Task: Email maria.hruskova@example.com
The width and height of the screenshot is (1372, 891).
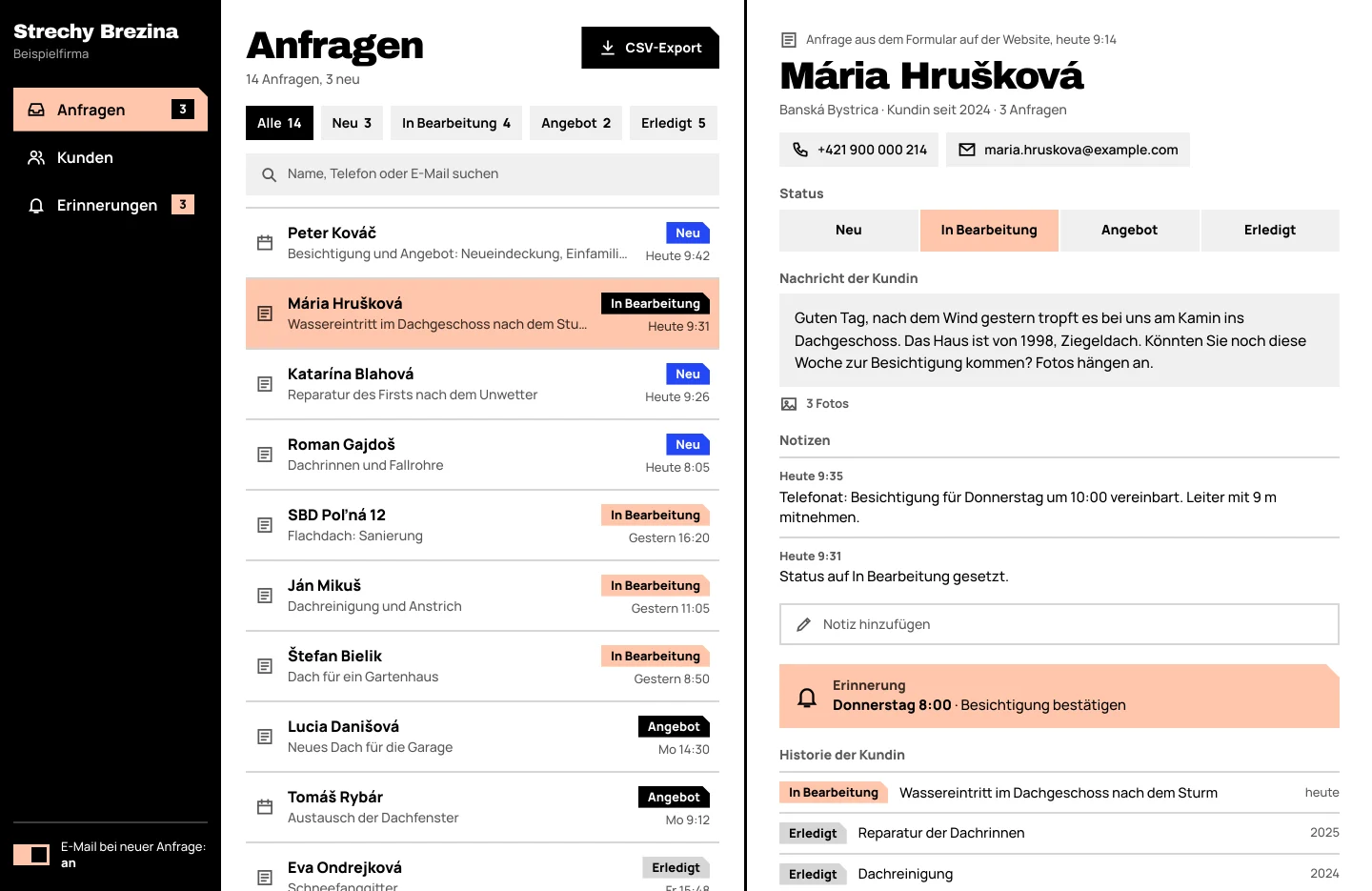Action: click(1068, 150)
